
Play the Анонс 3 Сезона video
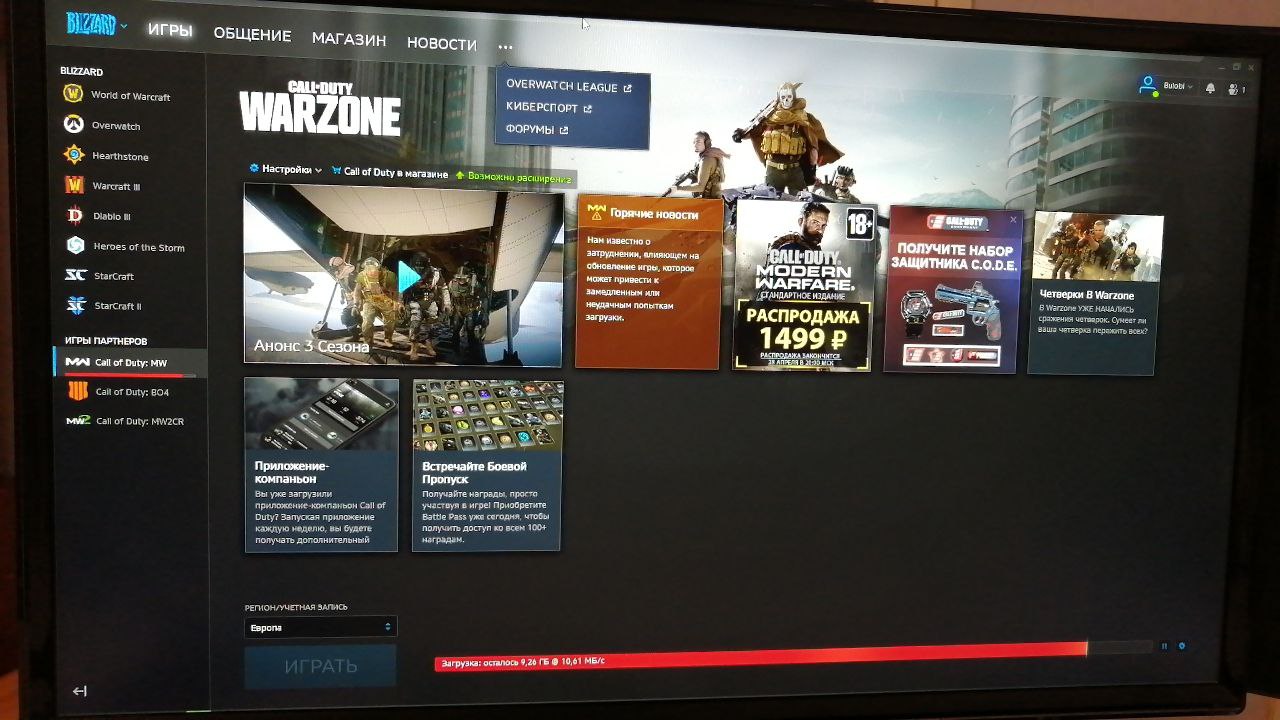pos(408,277)
